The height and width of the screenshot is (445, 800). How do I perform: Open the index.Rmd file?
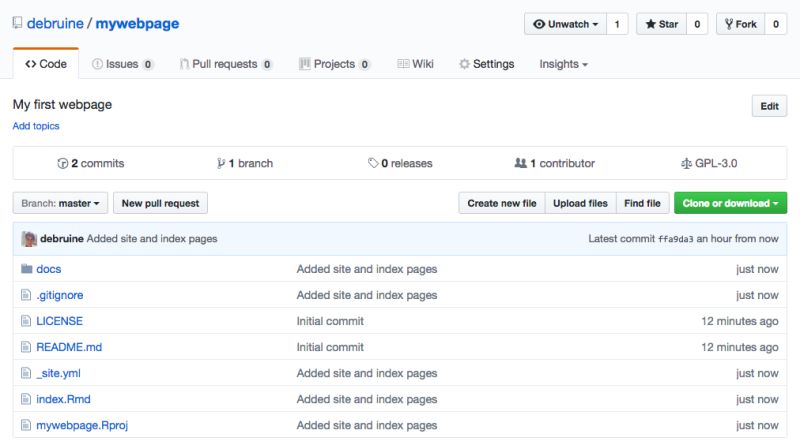click(x=63, y=399)
